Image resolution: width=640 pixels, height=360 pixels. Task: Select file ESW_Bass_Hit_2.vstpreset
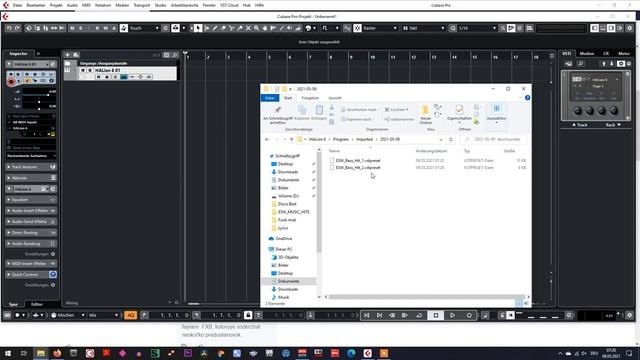click(x=358, y=168)
